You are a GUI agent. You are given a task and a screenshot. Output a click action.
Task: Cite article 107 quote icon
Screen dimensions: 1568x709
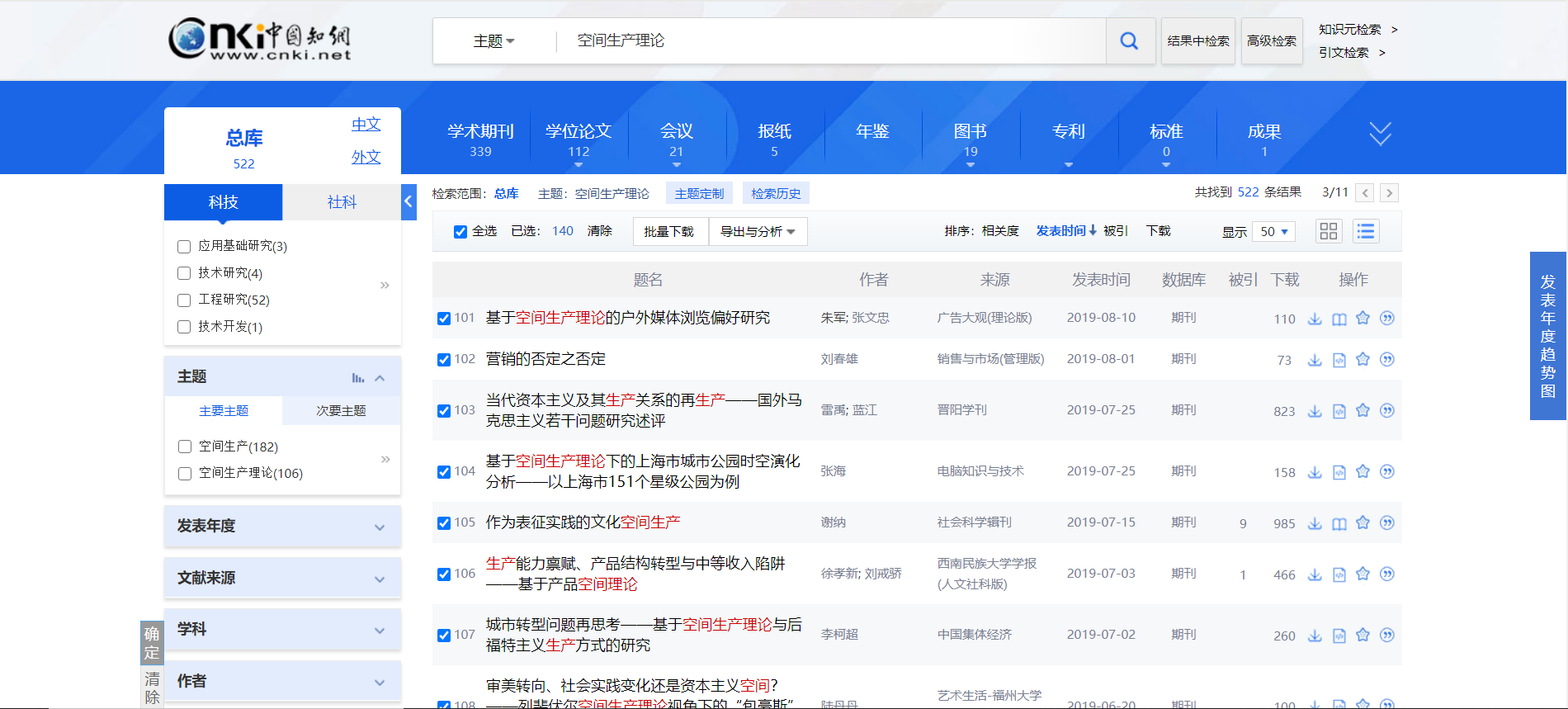click(x=1387, y=635)
